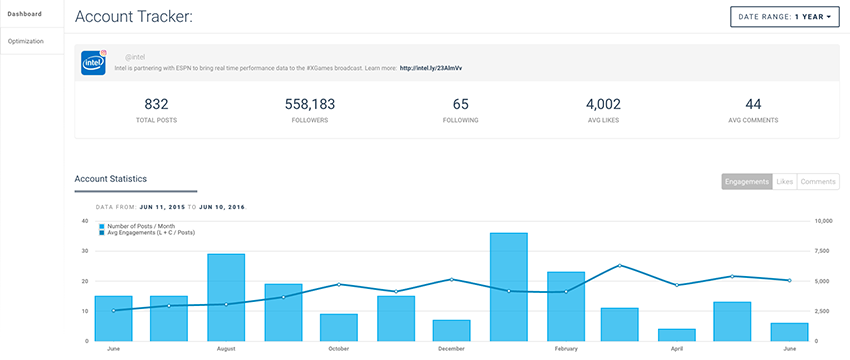Screen dimensions: 850x360
Task: Click the 558,183 Followers statistic
Action: tap(310, 110)
